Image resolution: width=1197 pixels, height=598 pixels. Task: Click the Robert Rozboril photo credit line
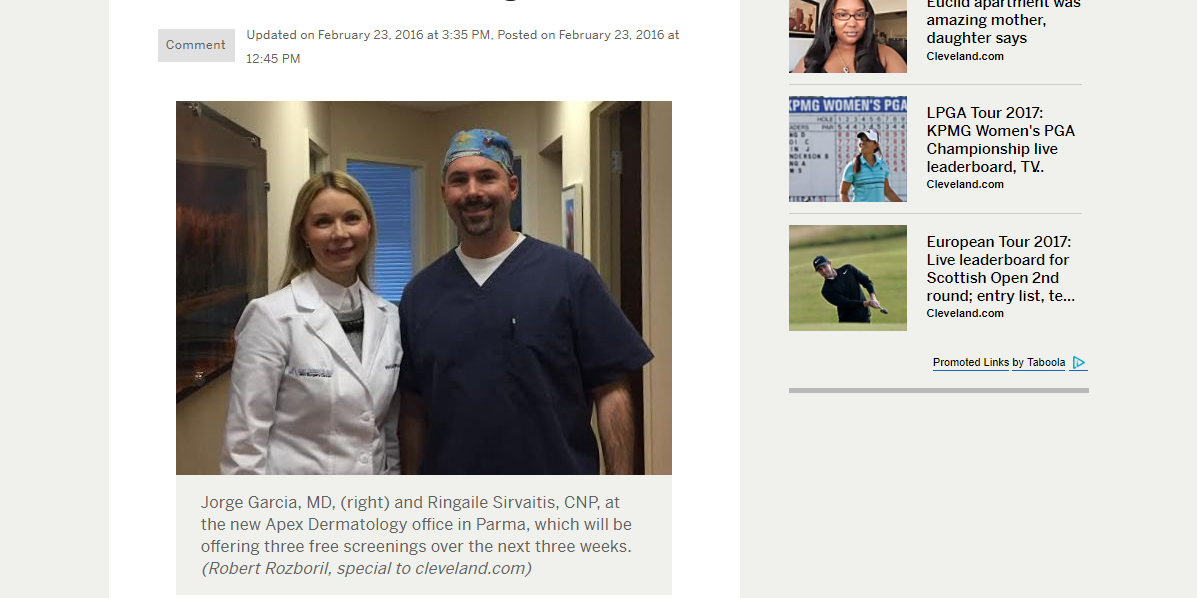[x=366, y=568]
